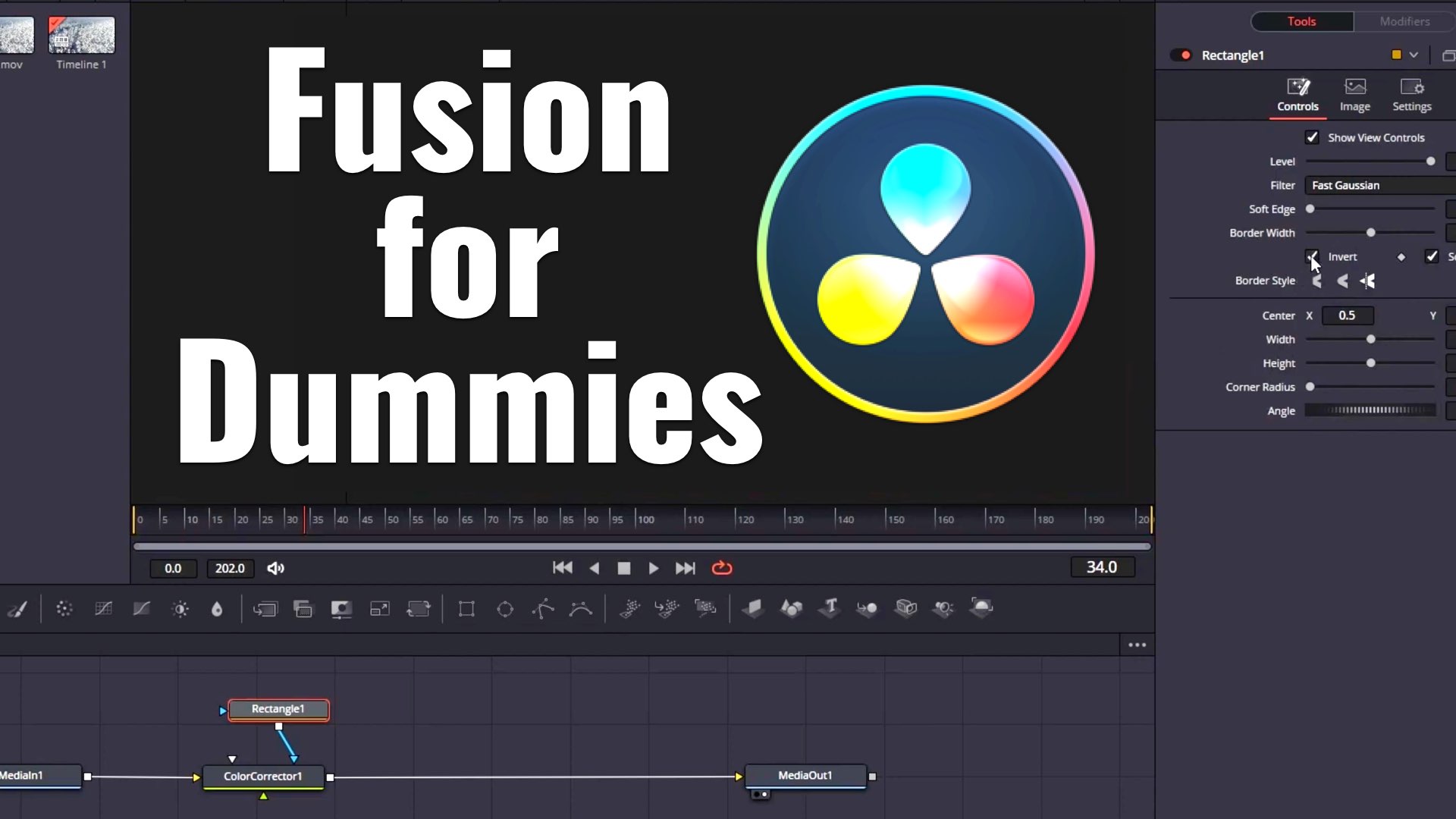This screenshot has width=1456, height=819.
Task: Change the yellow tile color swatch for Rectangle1
Action: (x=1395, y=55)
